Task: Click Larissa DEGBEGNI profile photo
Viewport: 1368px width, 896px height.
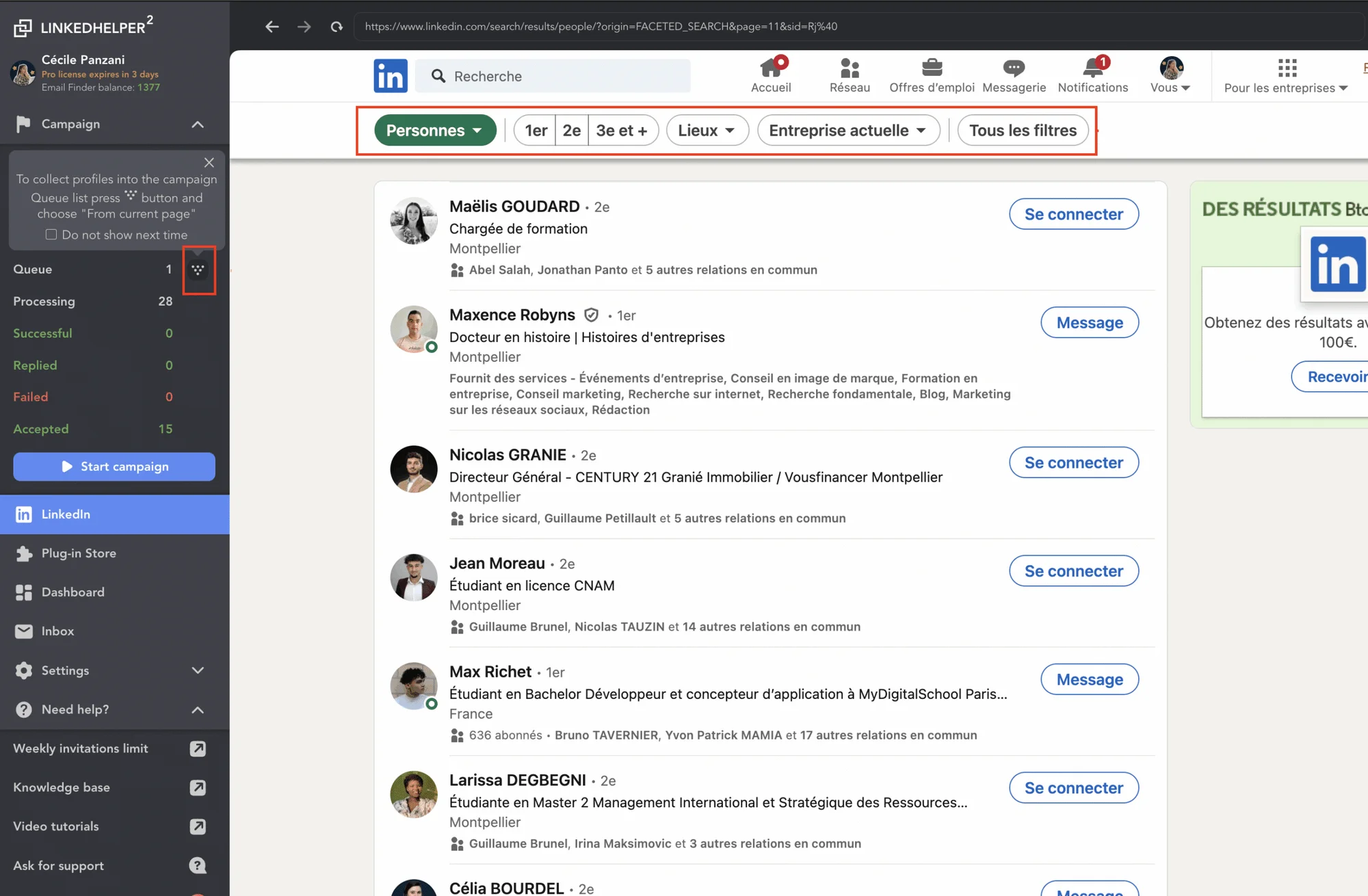Action: click(x=414, y=795)
